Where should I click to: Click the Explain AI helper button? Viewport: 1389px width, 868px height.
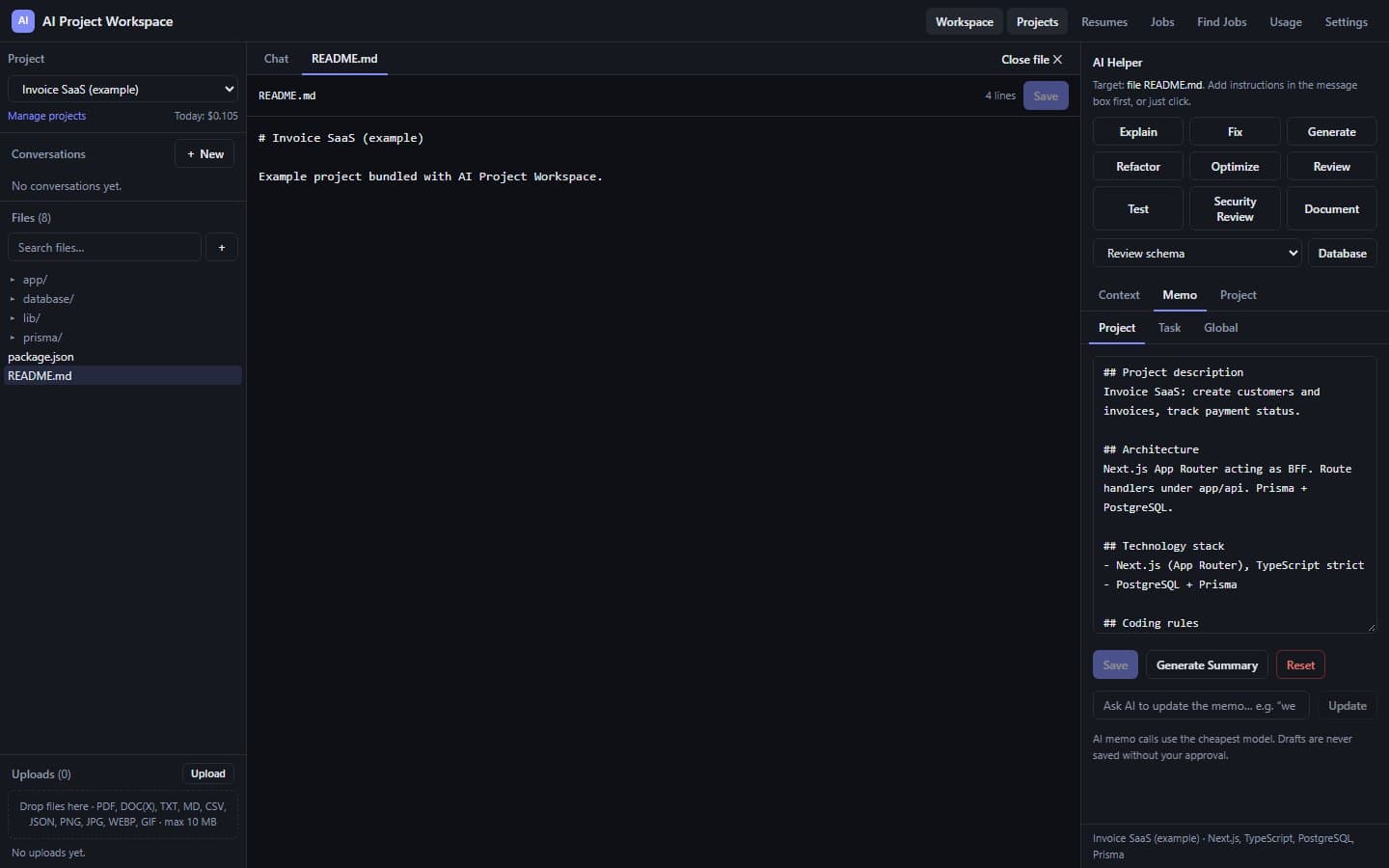click(x=1138, y=132)
